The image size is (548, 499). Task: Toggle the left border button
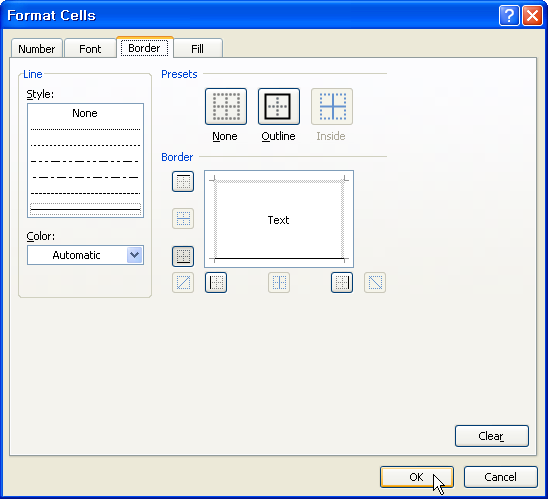click(216, 282)
